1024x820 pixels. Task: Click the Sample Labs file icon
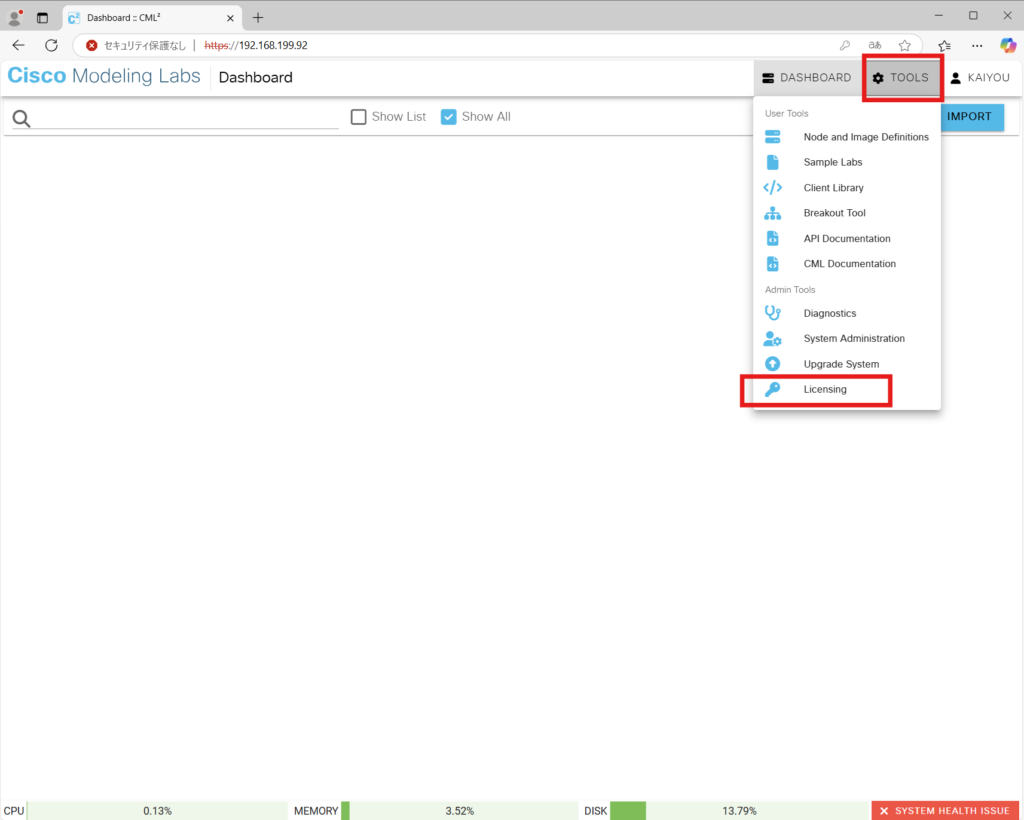point(773,163)
